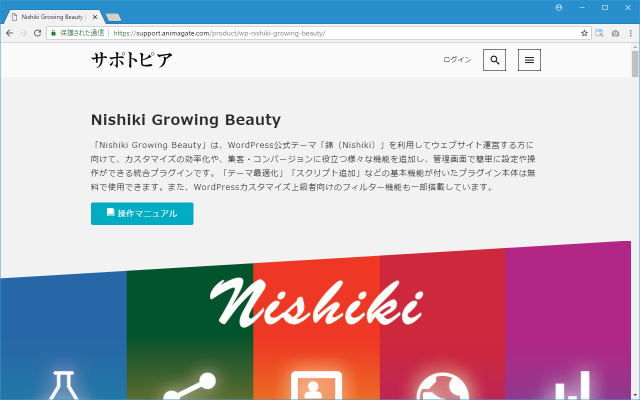Click the share nodes icon on green stripe
640x400 pixels.
tap(190, 386)
